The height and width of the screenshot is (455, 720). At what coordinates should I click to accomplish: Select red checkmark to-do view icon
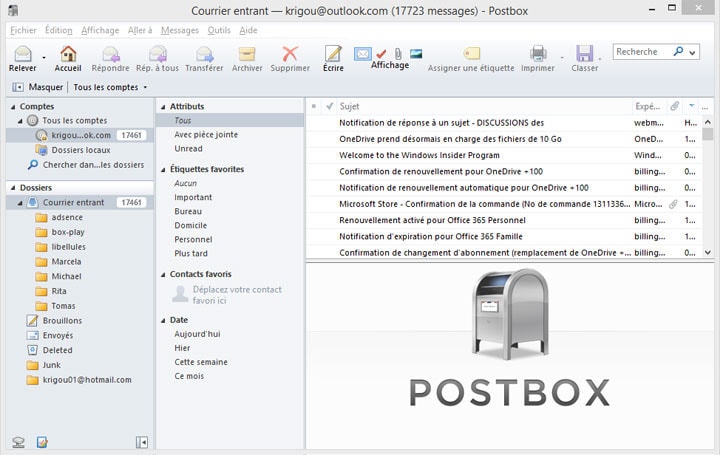pyautogui.click(x=381, y=54)
